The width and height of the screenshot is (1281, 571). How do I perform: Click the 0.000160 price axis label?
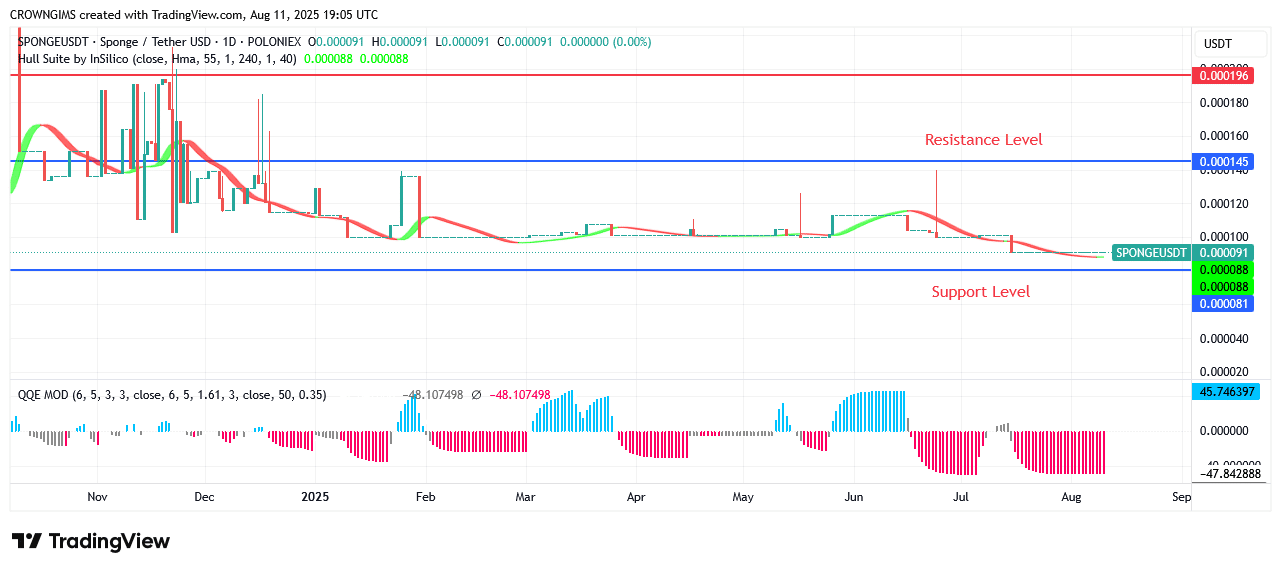point(1225,136)
